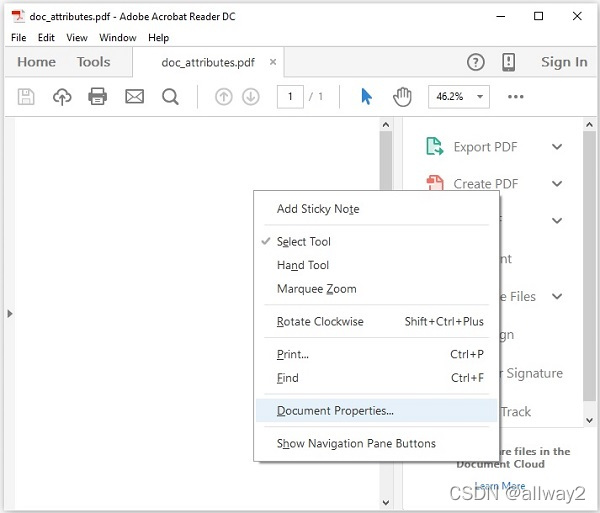This screenshot has height=513, width=600.
Task: Click the cloud upload icon
Action: (x=62, y=96)
